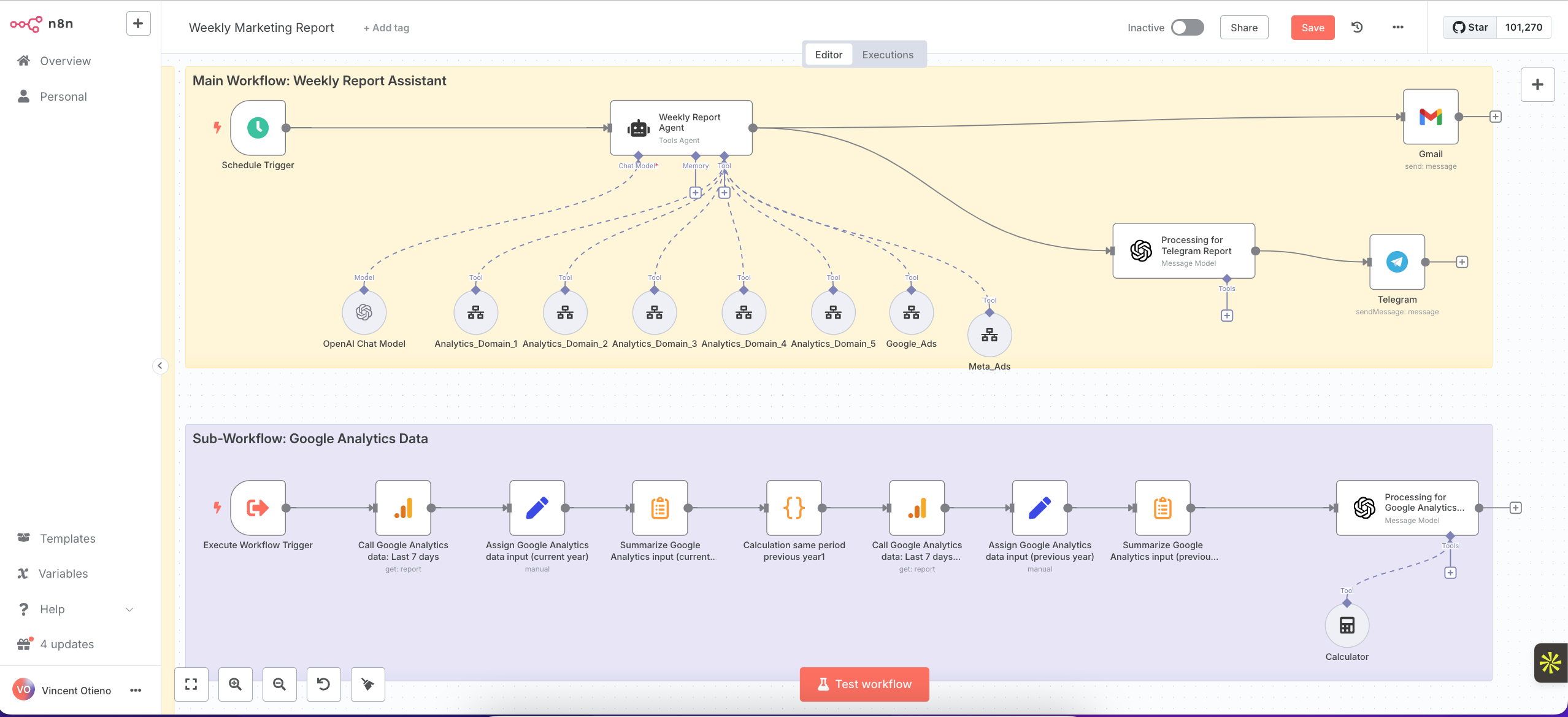The height and width of the screenshot is (717, 1568).
Task: Activate the workflow with the Inactive toggle
Action: pyautogui.click(x=1186, y=27)
